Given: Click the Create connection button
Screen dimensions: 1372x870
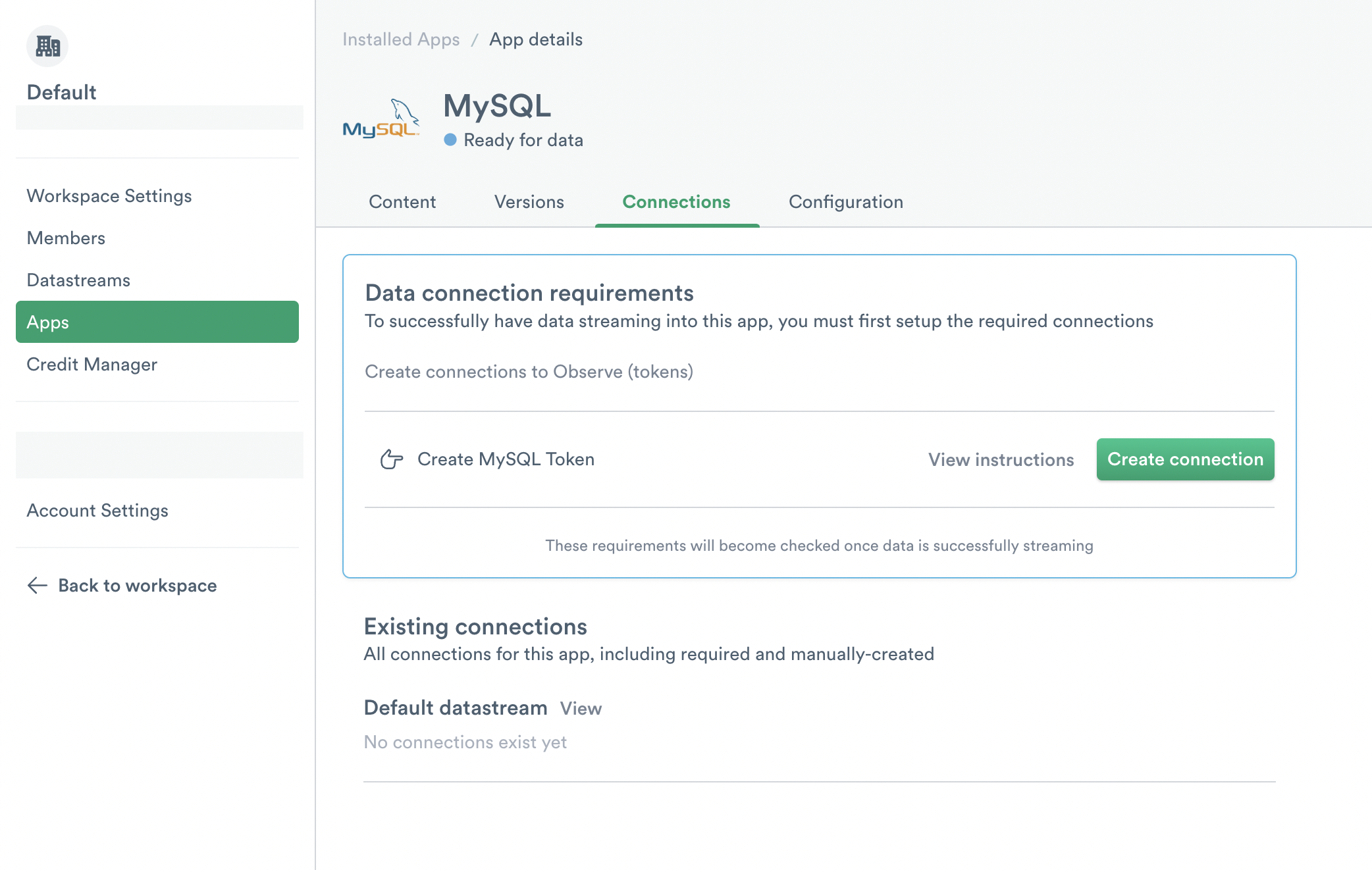Looking at the screenshot, I should pos(1185,459).
